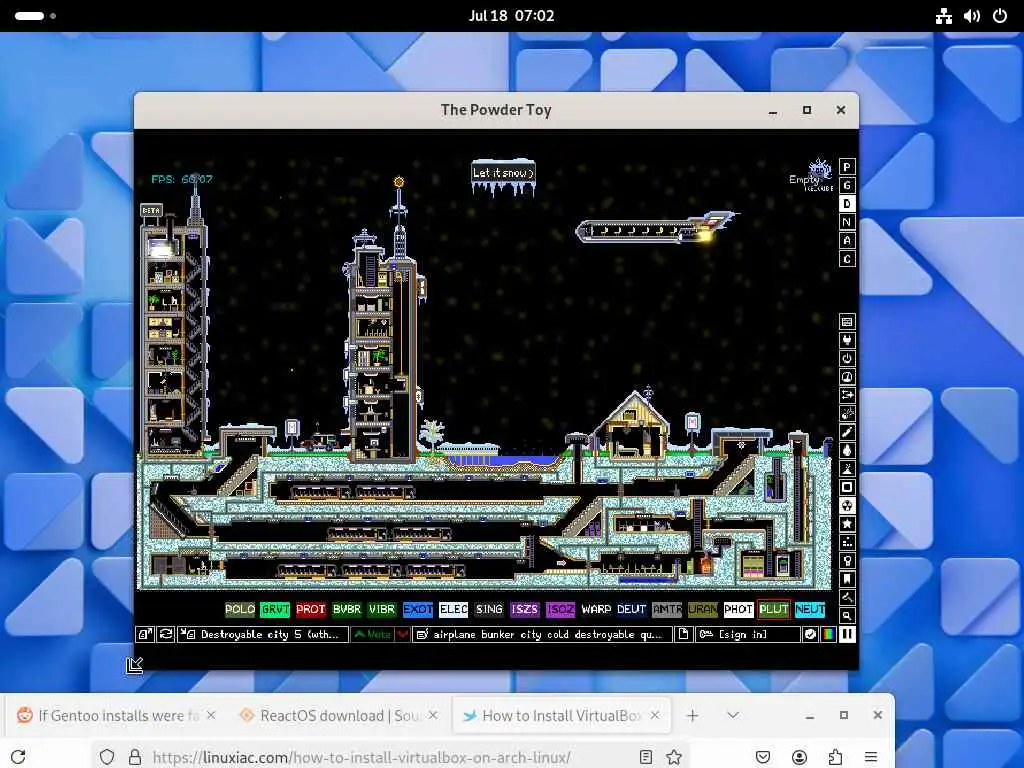Select the ISZS element
This screenshot has height=768, width=1024.
(x=524, y=609)
